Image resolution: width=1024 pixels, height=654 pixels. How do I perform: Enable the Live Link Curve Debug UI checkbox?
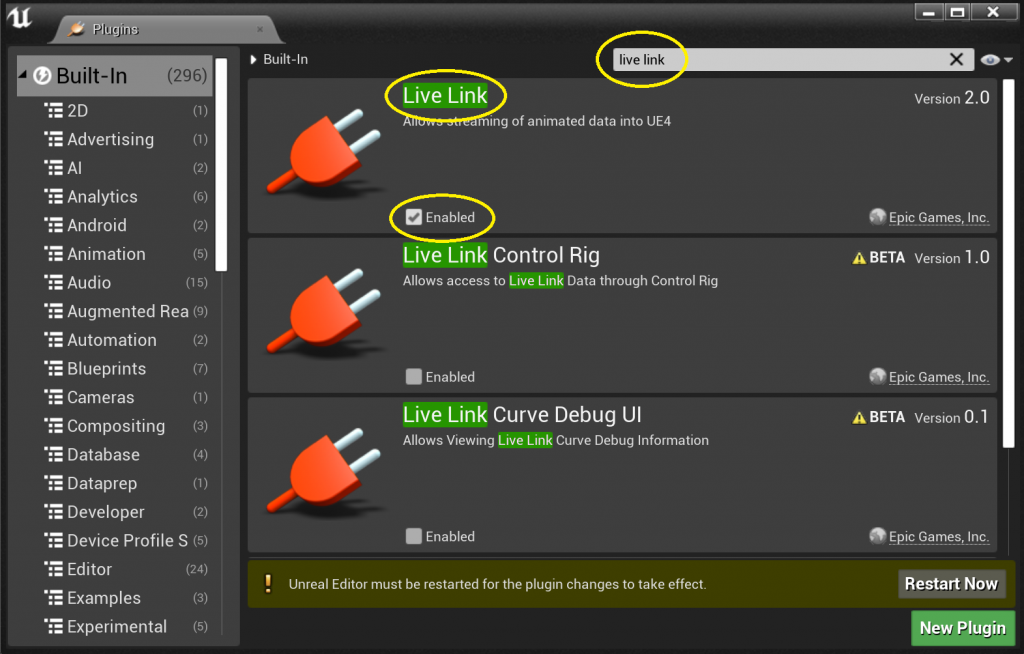pos(413,536)
